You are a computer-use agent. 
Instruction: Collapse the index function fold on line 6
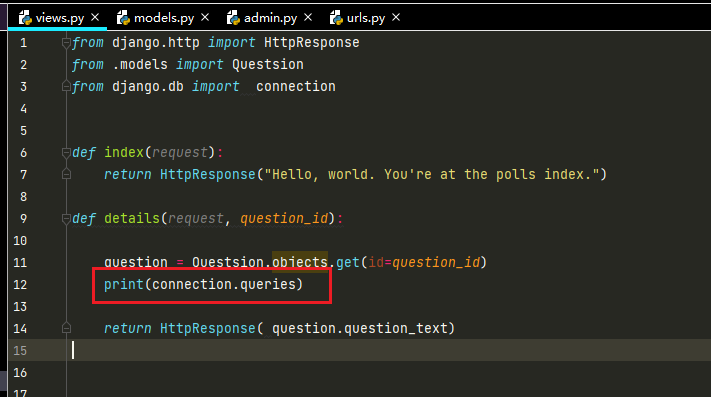(66, 153)
